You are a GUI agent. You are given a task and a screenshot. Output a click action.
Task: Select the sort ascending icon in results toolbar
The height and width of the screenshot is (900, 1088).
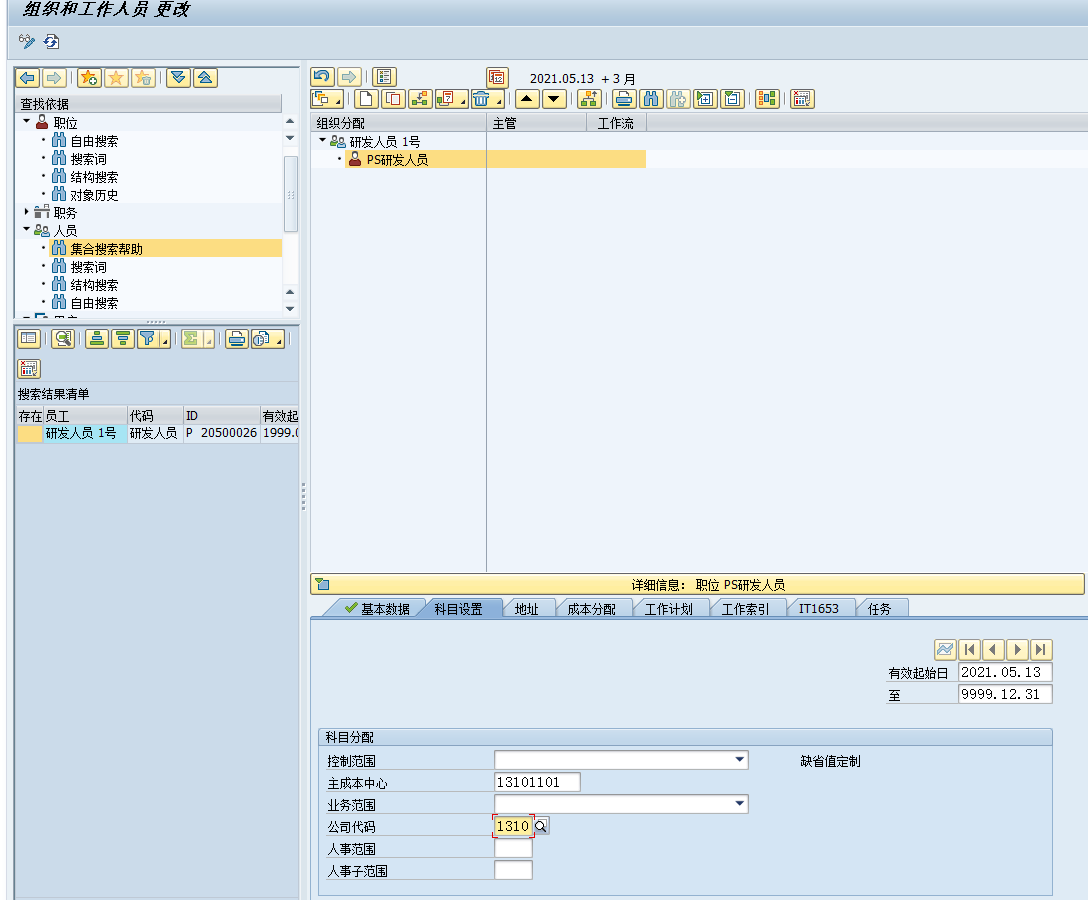tap(95, 338)
